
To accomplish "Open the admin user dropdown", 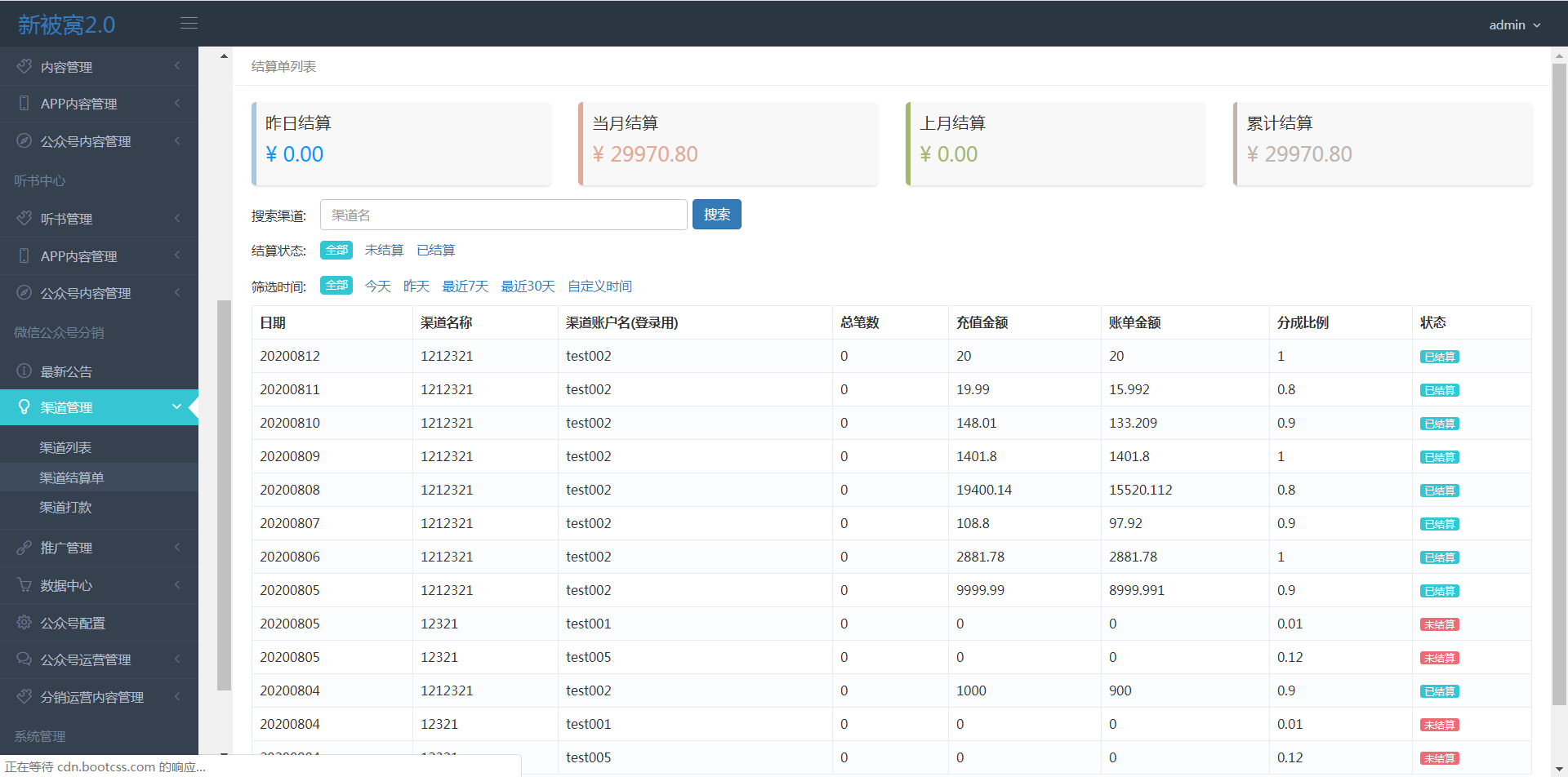I will [x=1514, y=25].
